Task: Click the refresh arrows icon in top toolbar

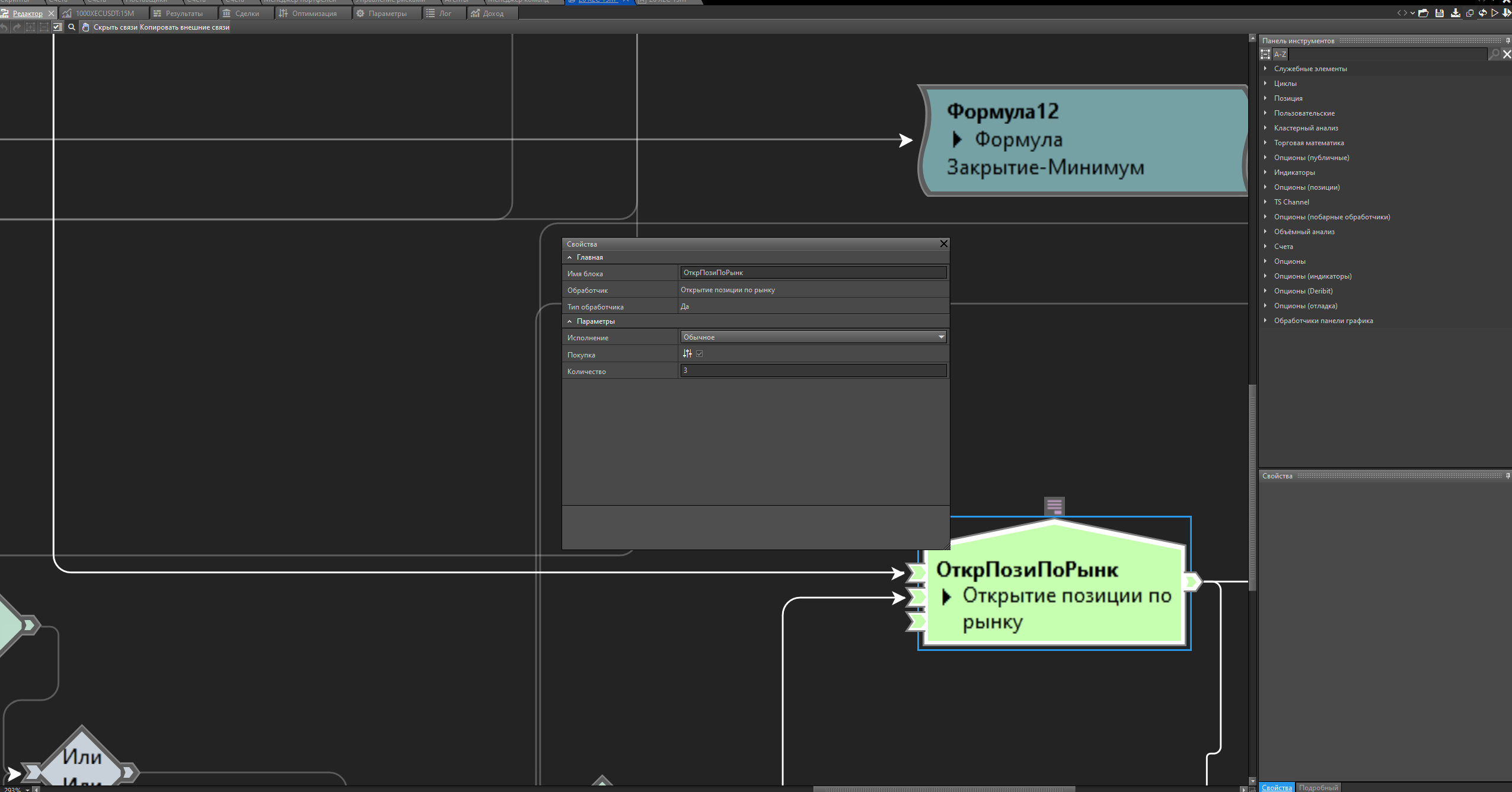Action: (x=1482, y=13)
